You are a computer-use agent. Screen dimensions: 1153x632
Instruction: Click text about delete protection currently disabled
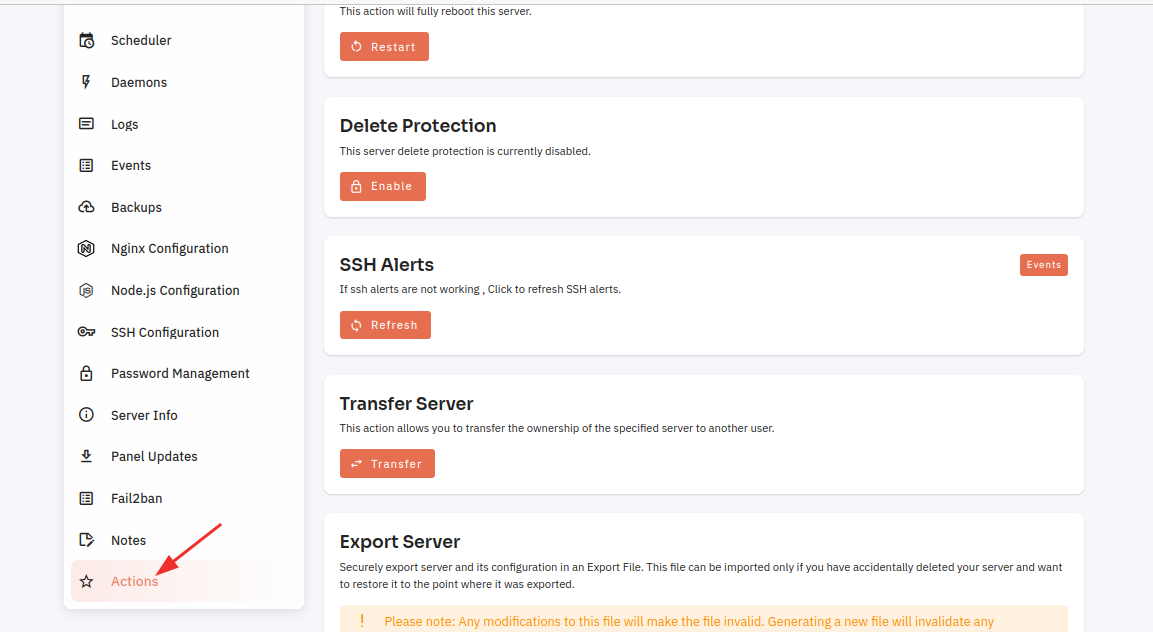point(465,151)
